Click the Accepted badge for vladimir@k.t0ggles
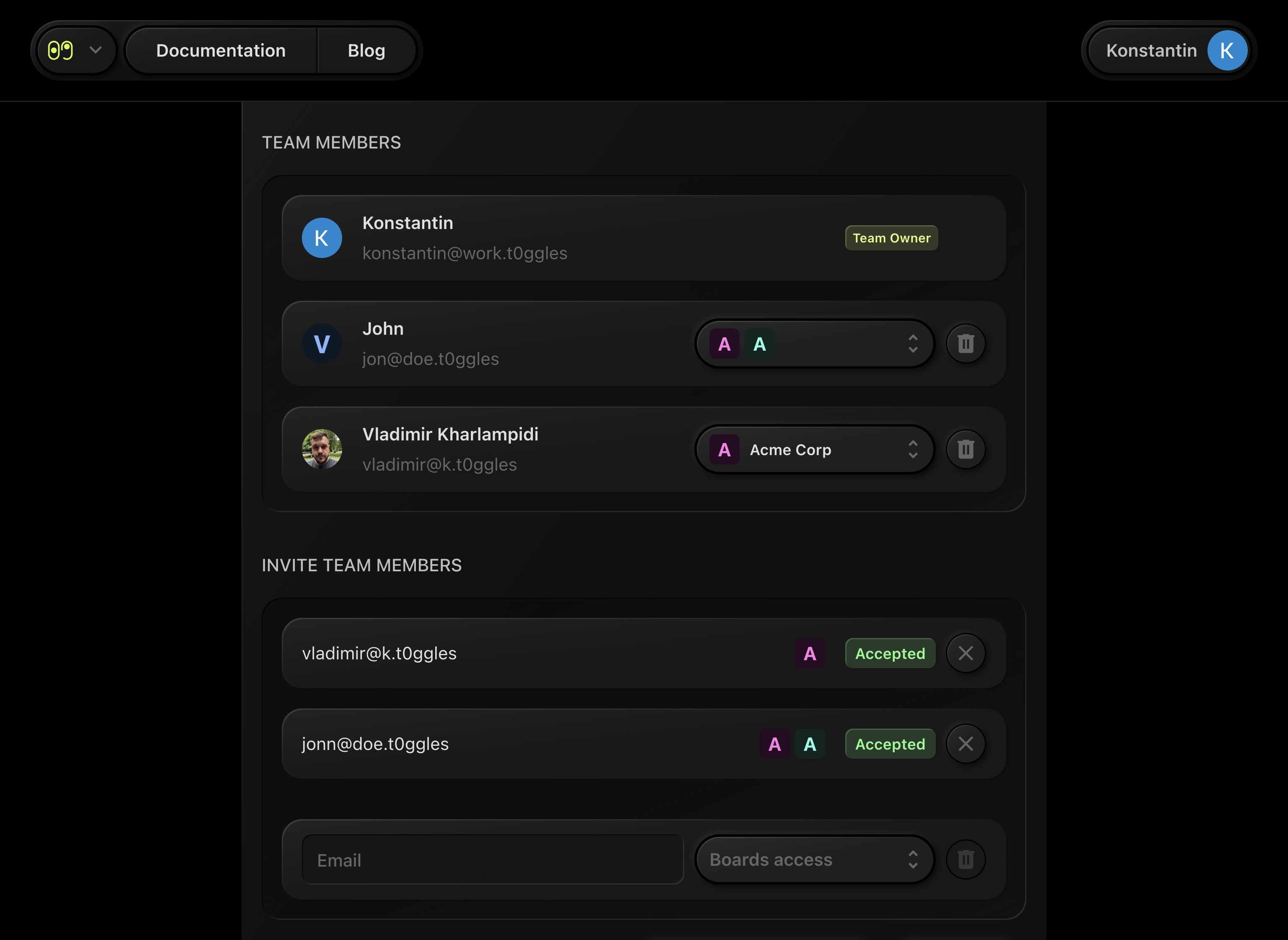The image size is (1288, 940). click(x=890, y=653)
